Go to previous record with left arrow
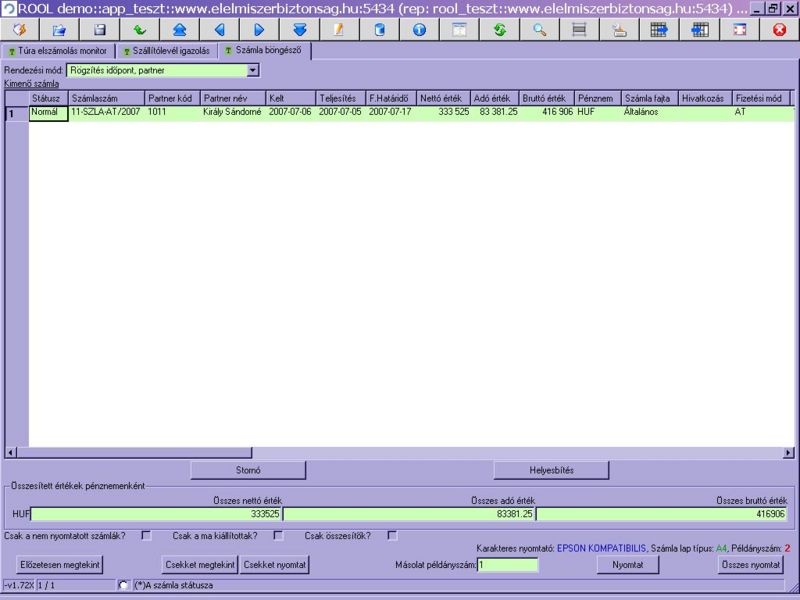Viewport: 800px width, 600px height. pos(219,30)
